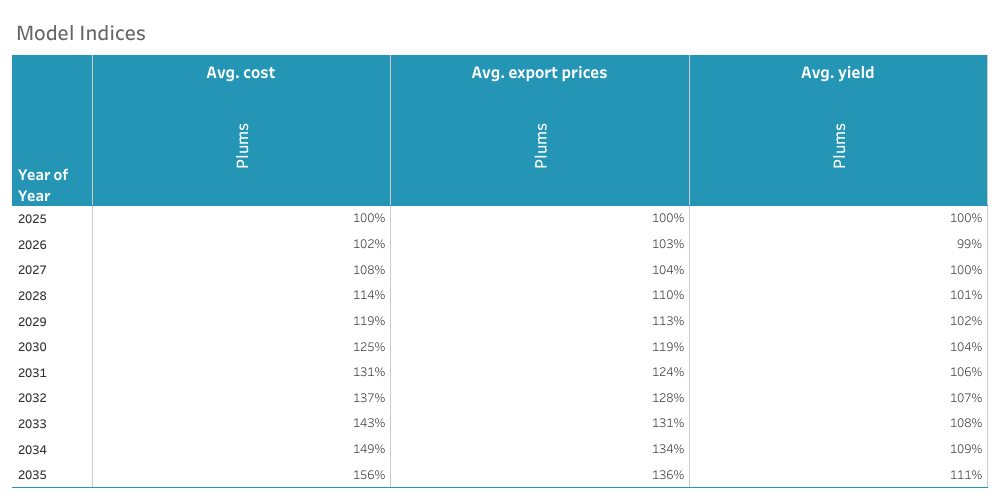Click the 156% Avg. cost cell for 2035

click(x=369, y=475)
